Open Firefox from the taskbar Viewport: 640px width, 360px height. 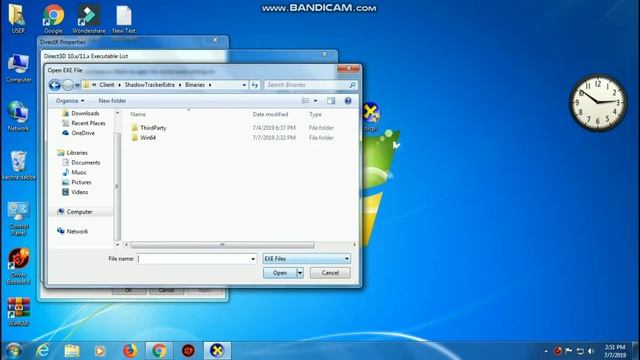[130, 351]
